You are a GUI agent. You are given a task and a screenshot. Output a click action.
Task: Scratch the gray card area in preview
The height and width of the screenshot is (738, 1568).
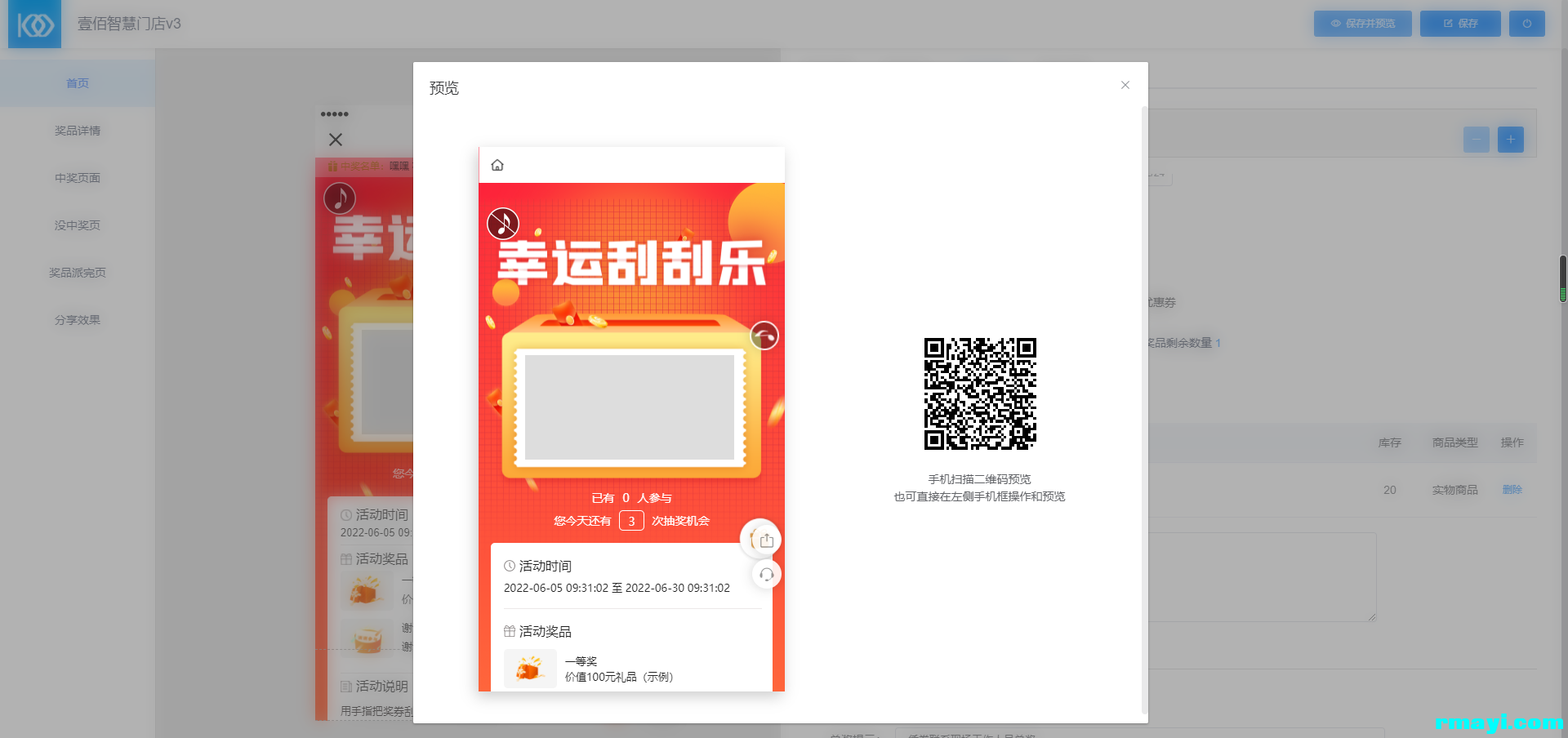[x=630, y=407]
